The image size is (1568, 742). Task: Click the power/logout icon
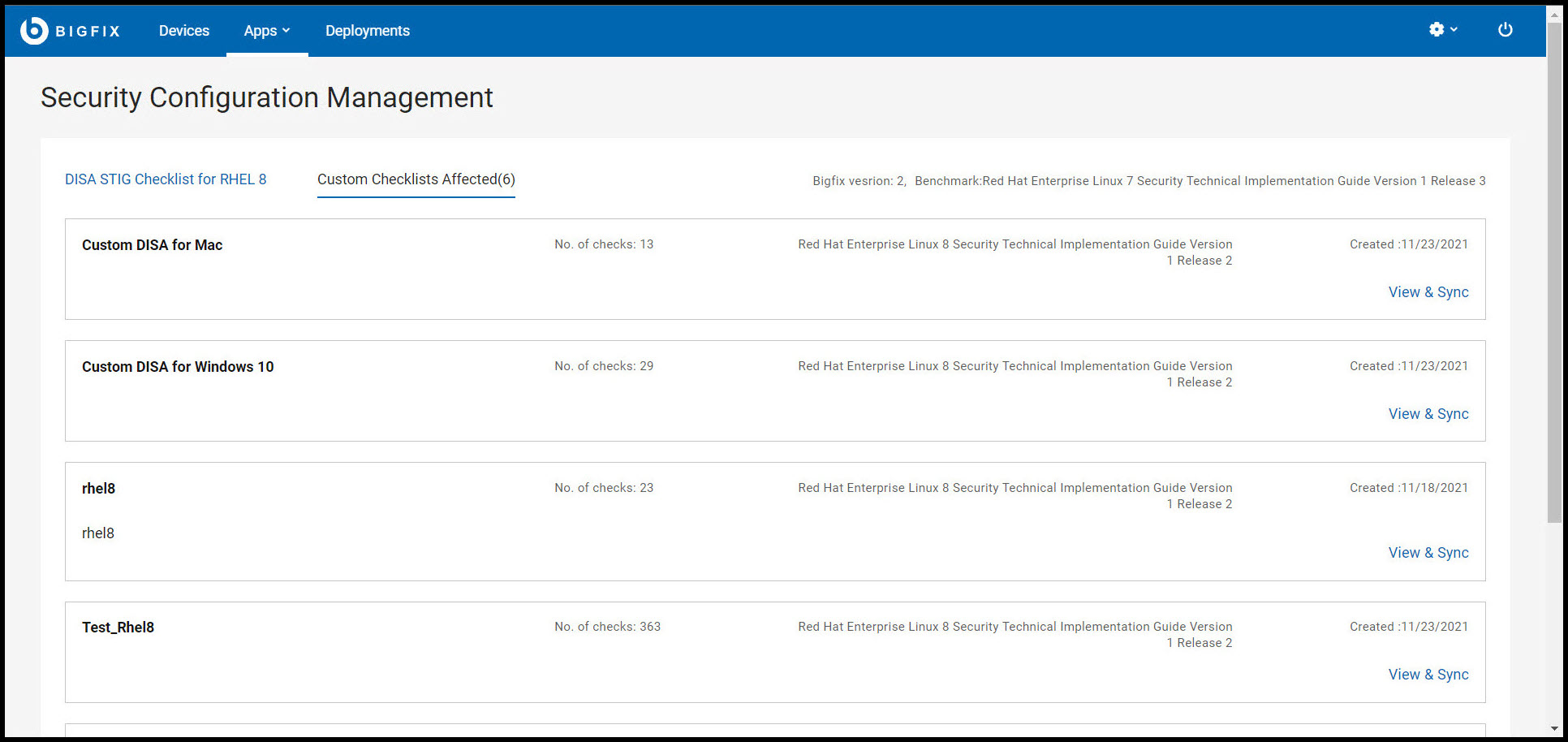tap(1506, 29)
